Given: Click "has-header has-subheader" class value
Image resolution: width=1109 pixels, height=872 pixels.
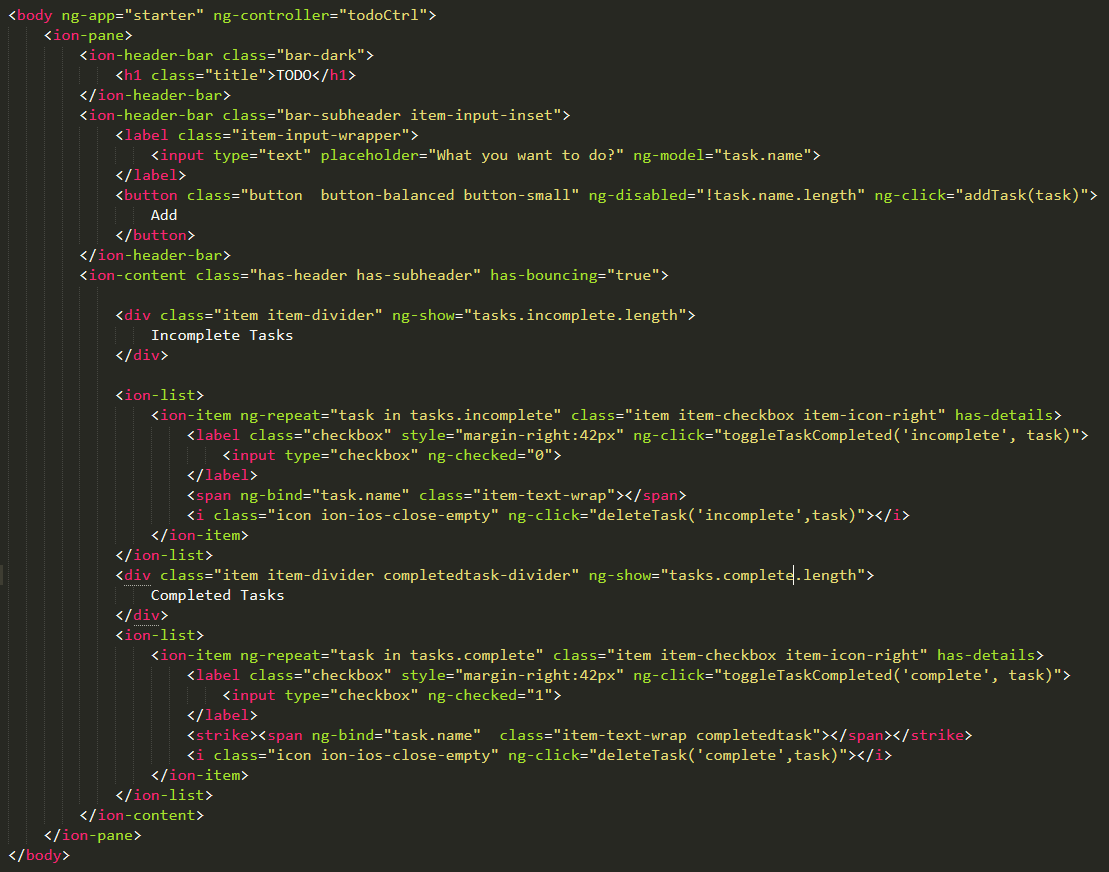Looking at the screenshot, I should (365, 275).
